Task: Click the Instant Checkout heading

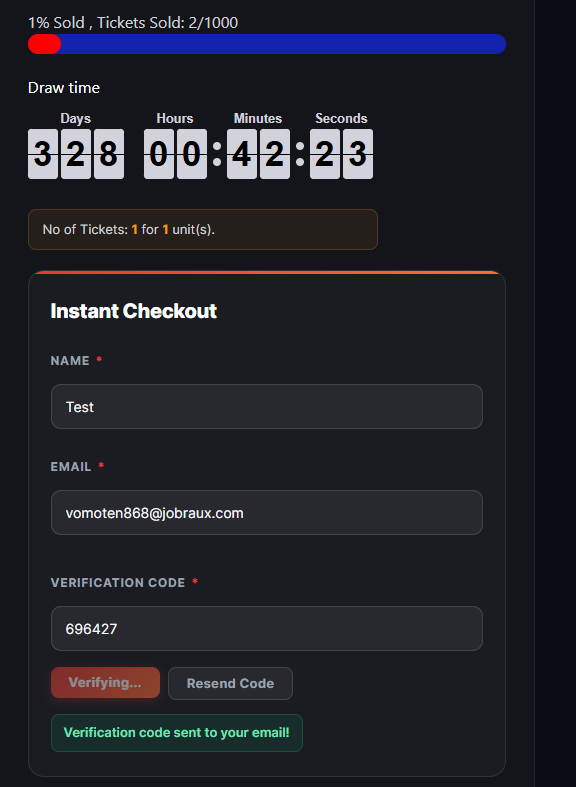Action: (x=134, y=311)
